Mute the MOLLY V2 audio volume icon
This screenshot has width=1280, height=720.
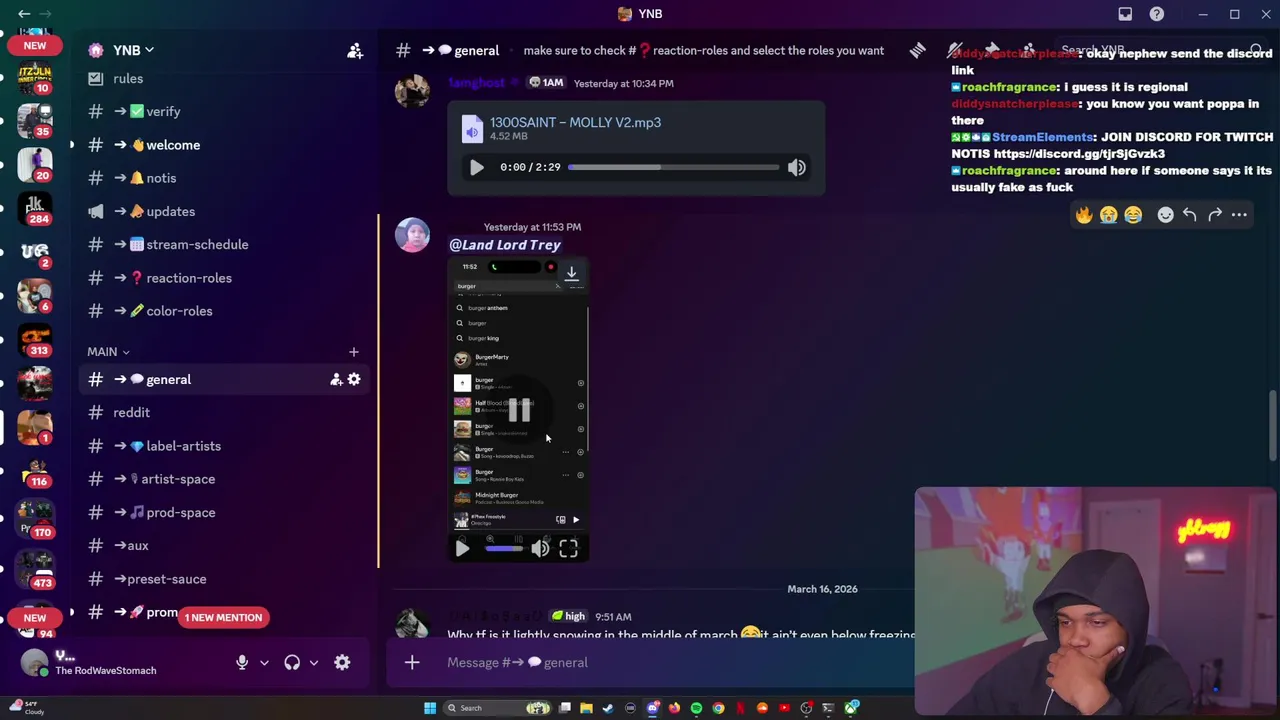[x=796, y=167]
